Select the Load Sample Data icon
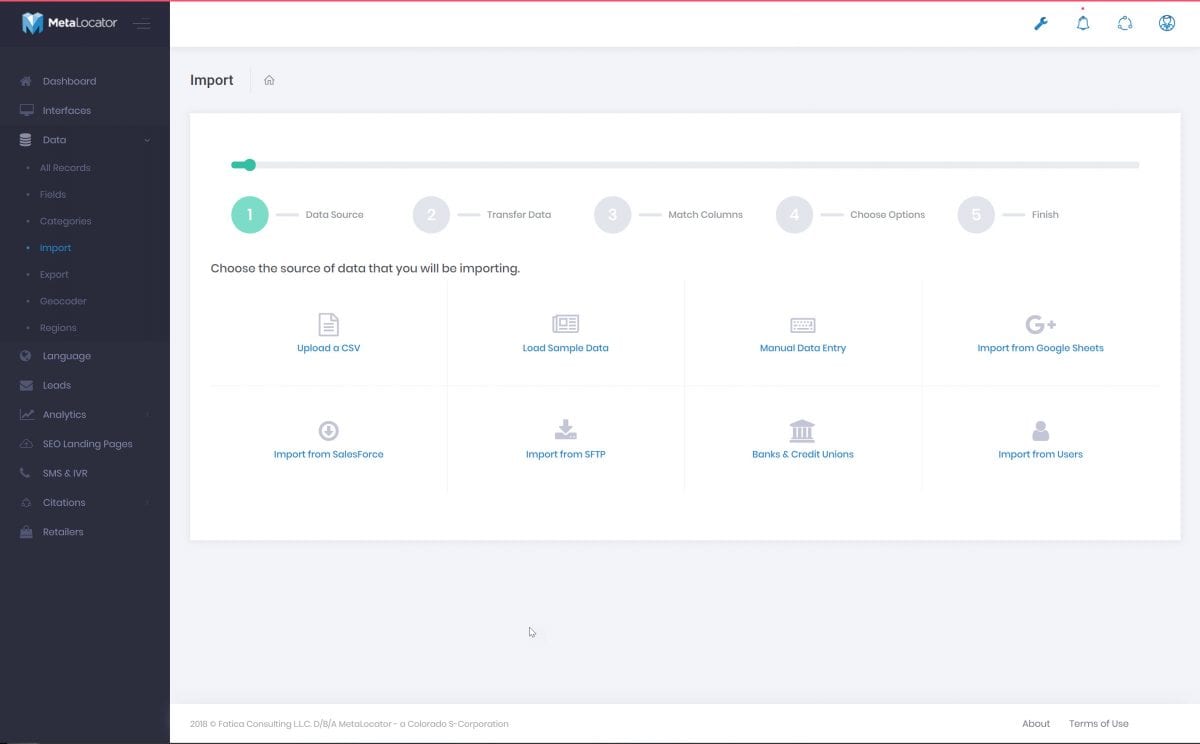 coord(565,324)
